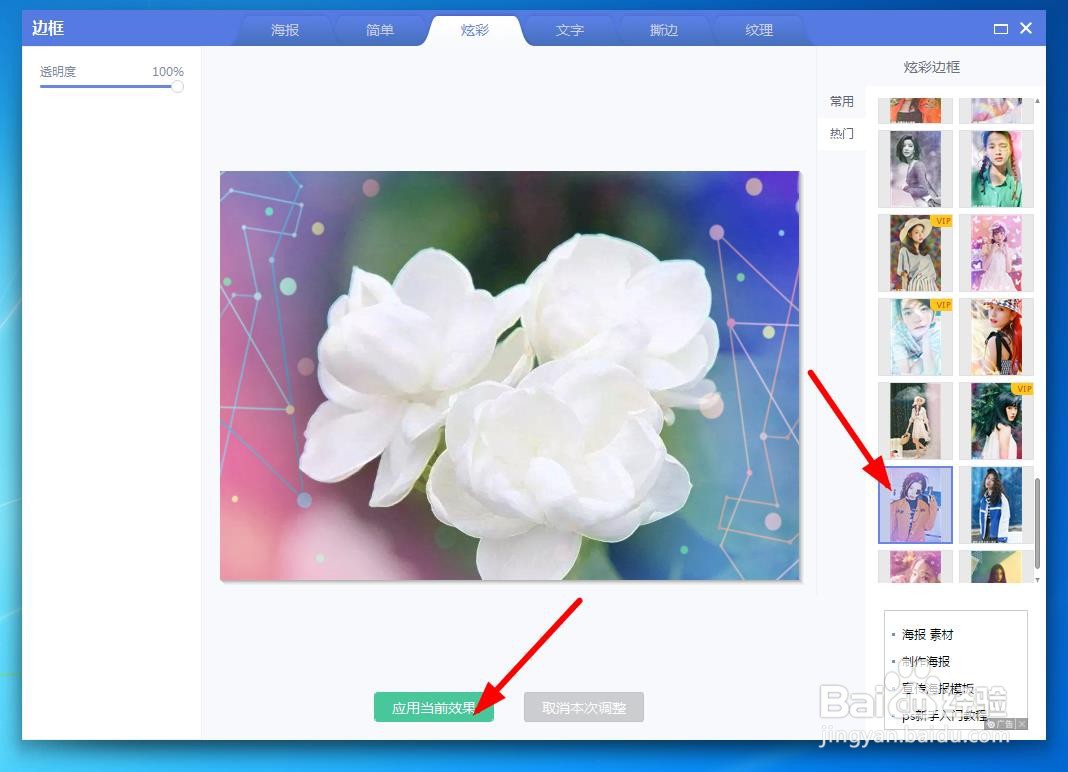This screenshot has width=1068, height=772.
Task: Choose the blue jacket girl frame thumbnail
Action: click(996, 505)
